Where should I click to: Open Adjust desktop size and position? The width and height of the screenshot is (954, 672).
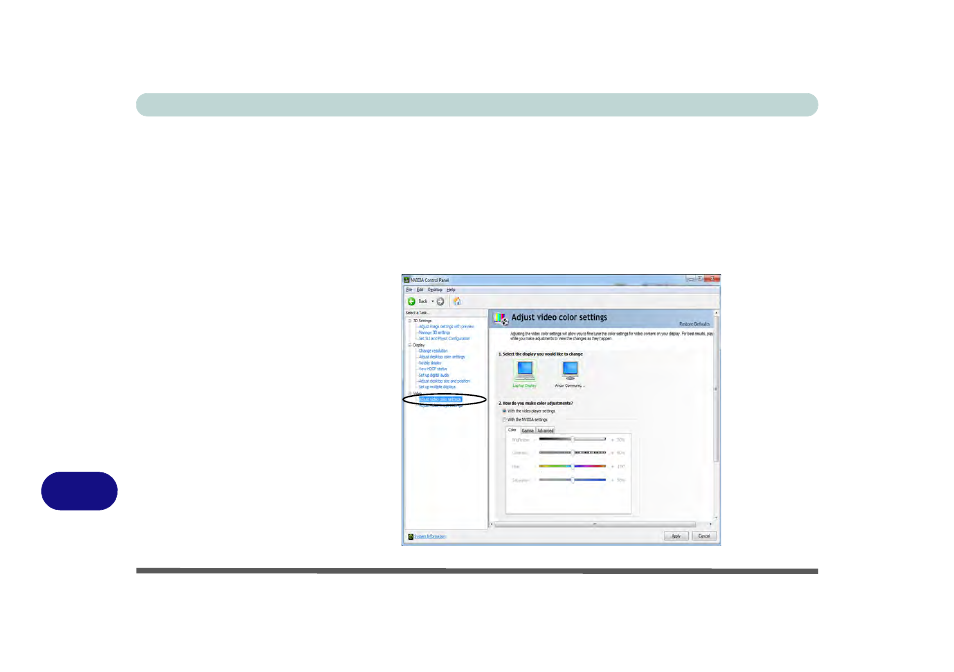pos(444,381)
